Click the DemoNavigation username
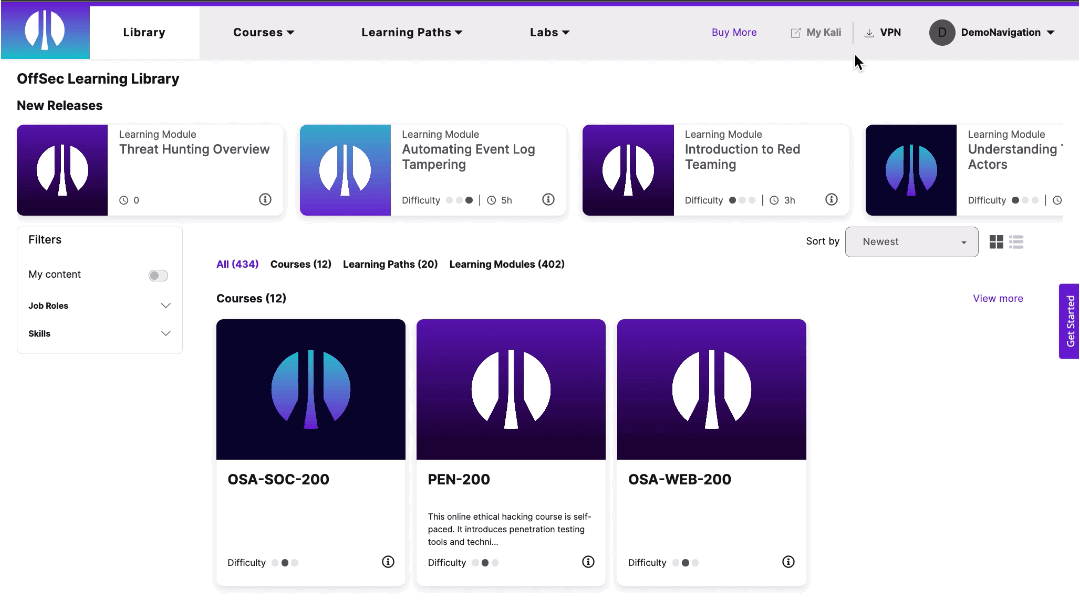The height and width of the screenshot is (608, 1080). pyautogui.click(x=1000, y=32)
